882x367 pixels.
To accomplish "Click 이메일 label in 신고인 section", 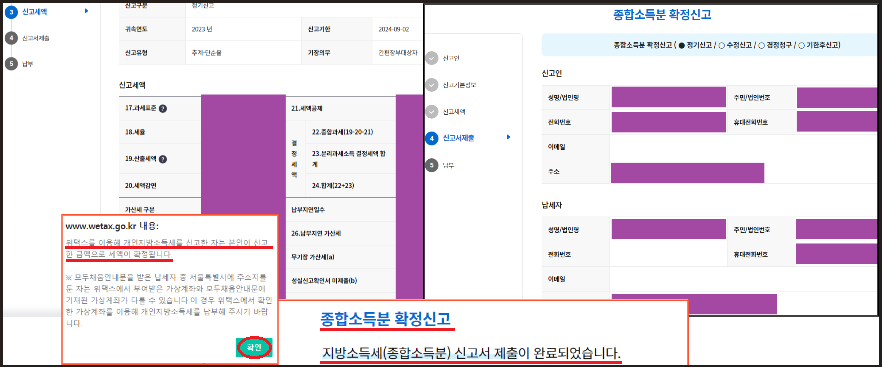I will (556, 146).
